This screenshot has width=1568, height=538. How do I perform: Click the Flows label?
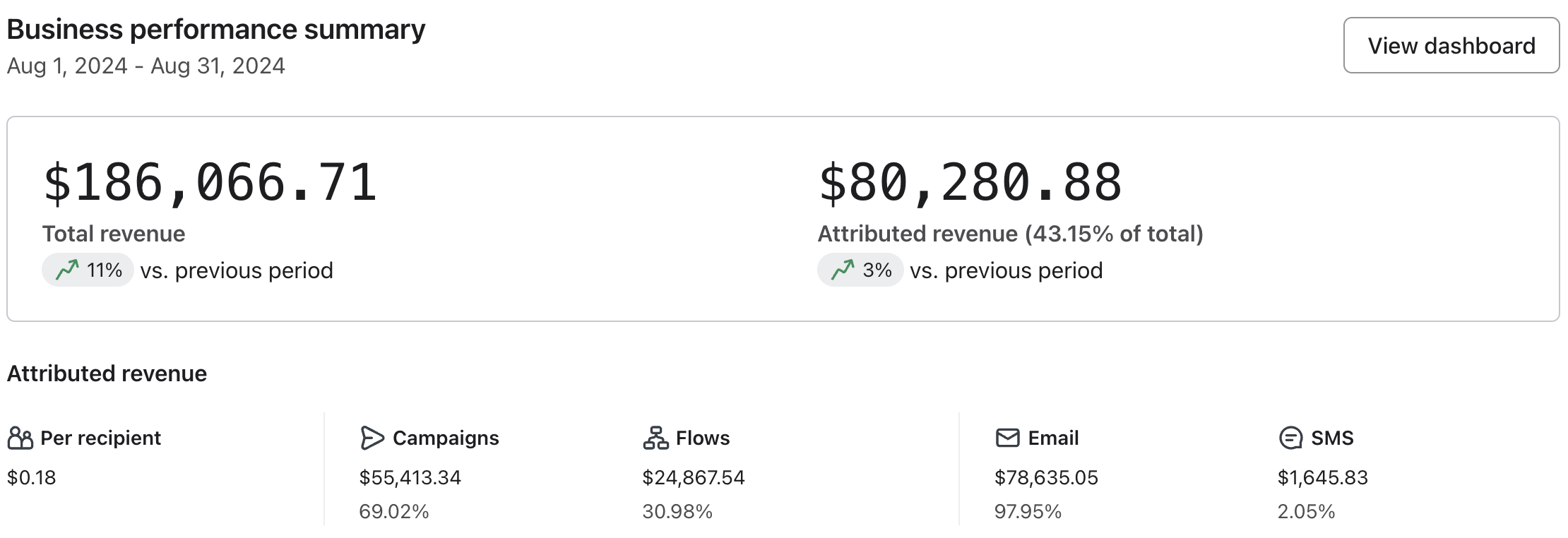(703, 438)
